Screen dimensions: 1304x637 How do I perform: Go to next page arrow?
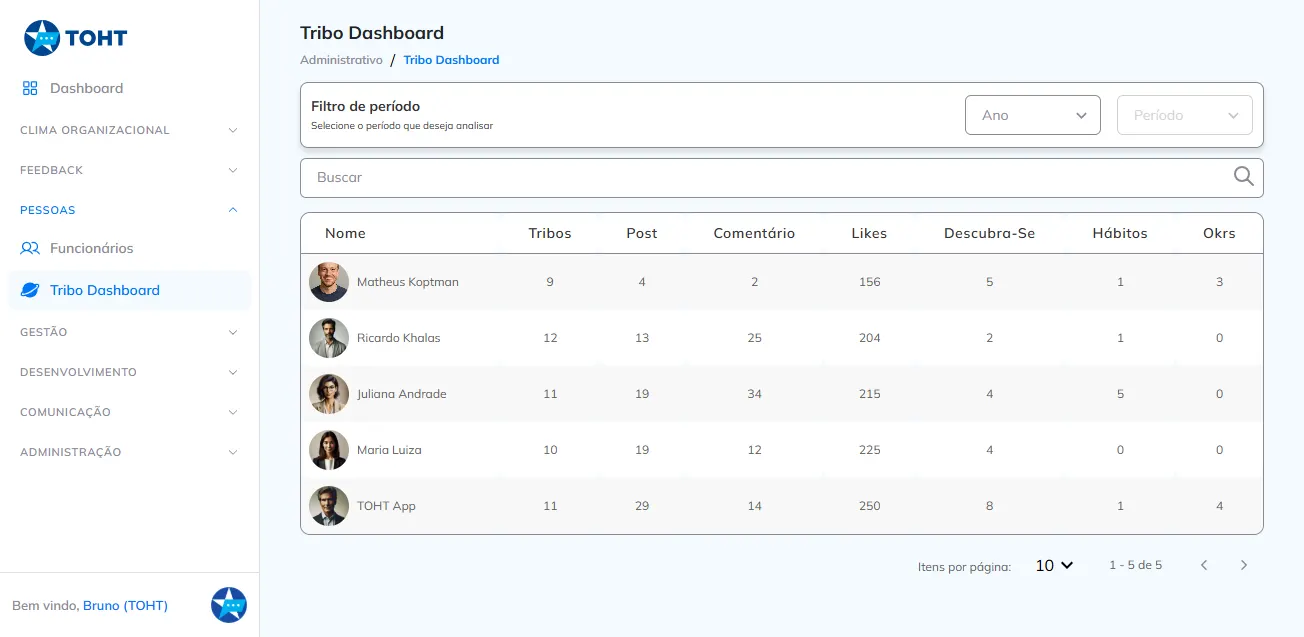tap(1244, 565)
